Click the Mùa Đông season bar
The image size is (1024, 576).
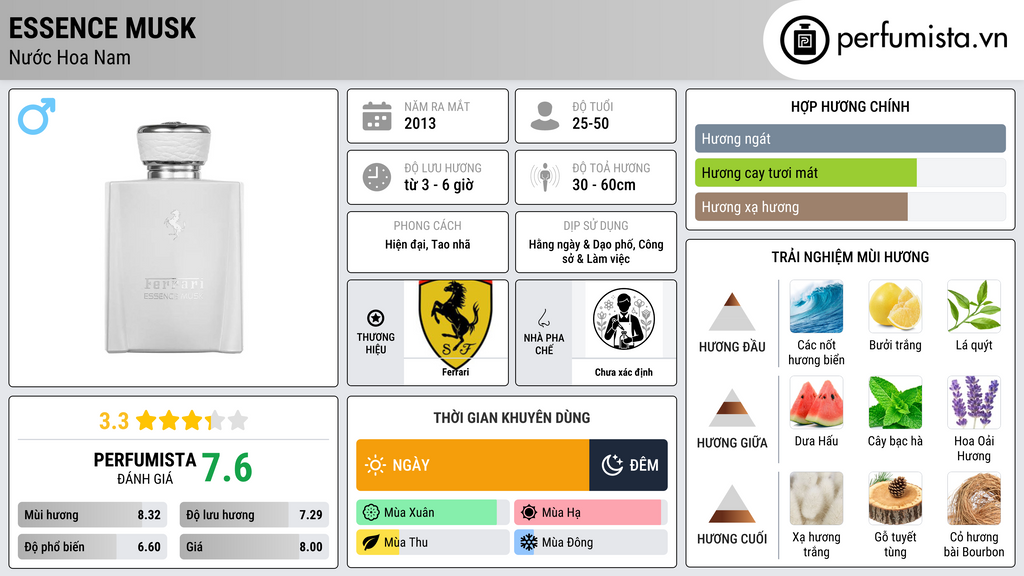coord(590,543)
